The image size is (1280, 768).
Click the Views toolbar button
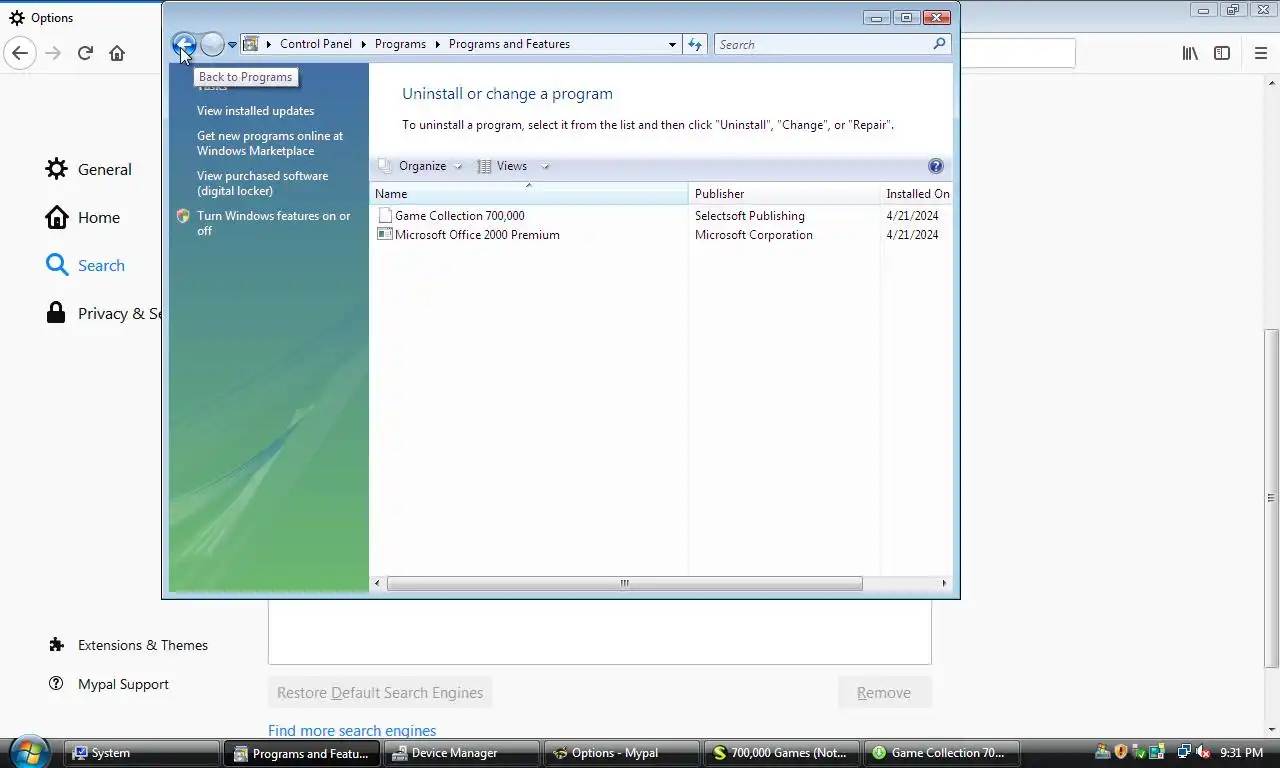[x=503, y=166]
